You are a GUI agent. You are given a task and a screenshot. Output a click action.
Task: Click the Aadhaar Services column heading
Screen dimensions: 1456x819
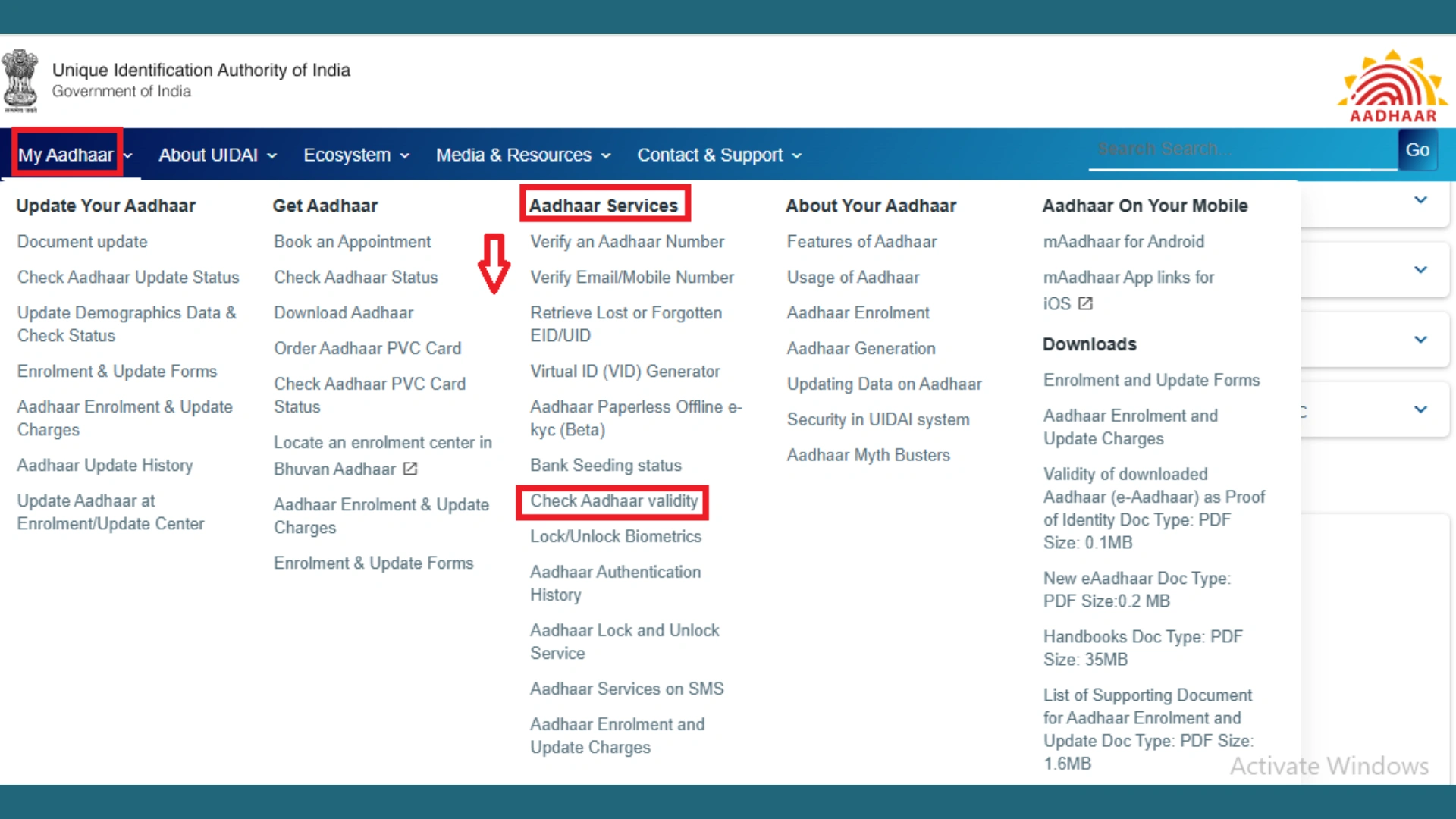pos(604,206)
